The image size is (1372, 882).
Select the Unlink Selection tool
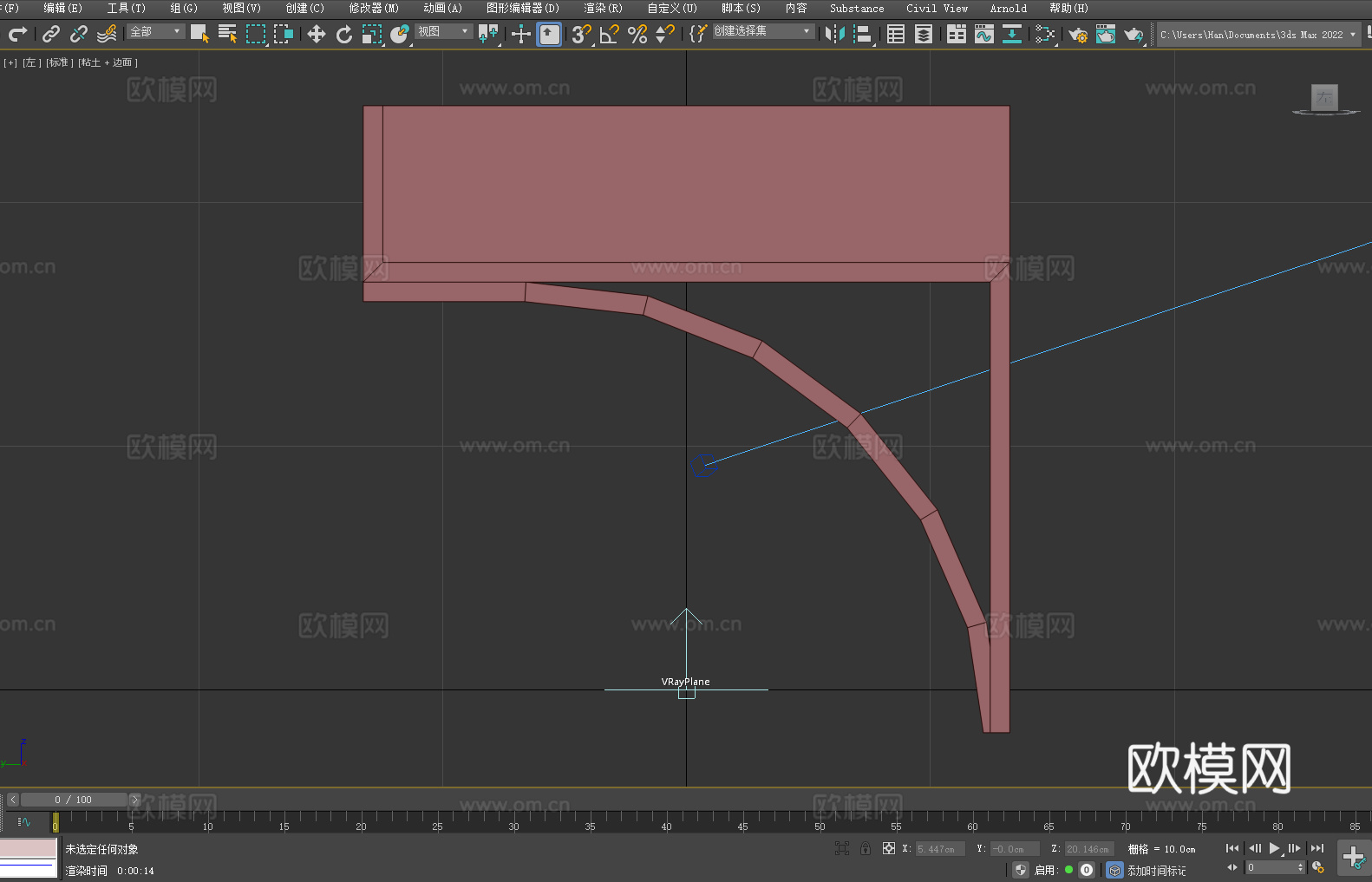79,34
